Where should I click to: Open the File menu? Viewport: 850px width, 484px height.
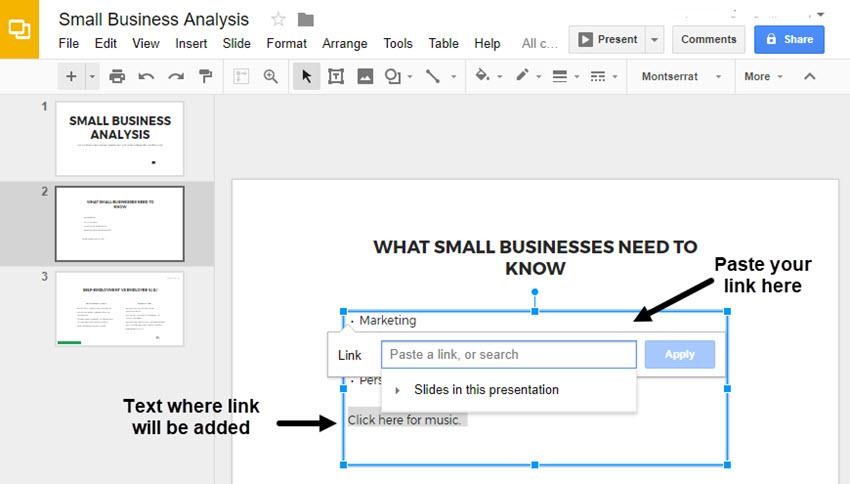[x=69, y=43]
